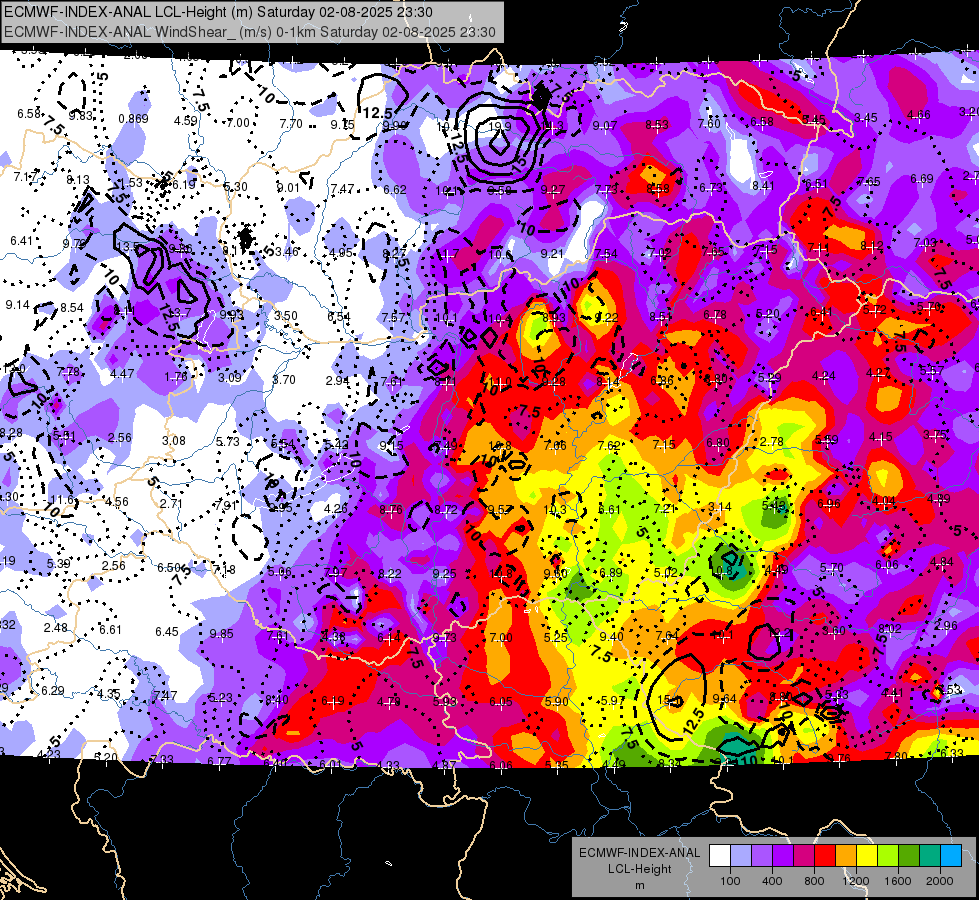Click the 4.47 grid value
This screenshot has height=900, width=979.
pyautogui.click(x=122, y=373)
